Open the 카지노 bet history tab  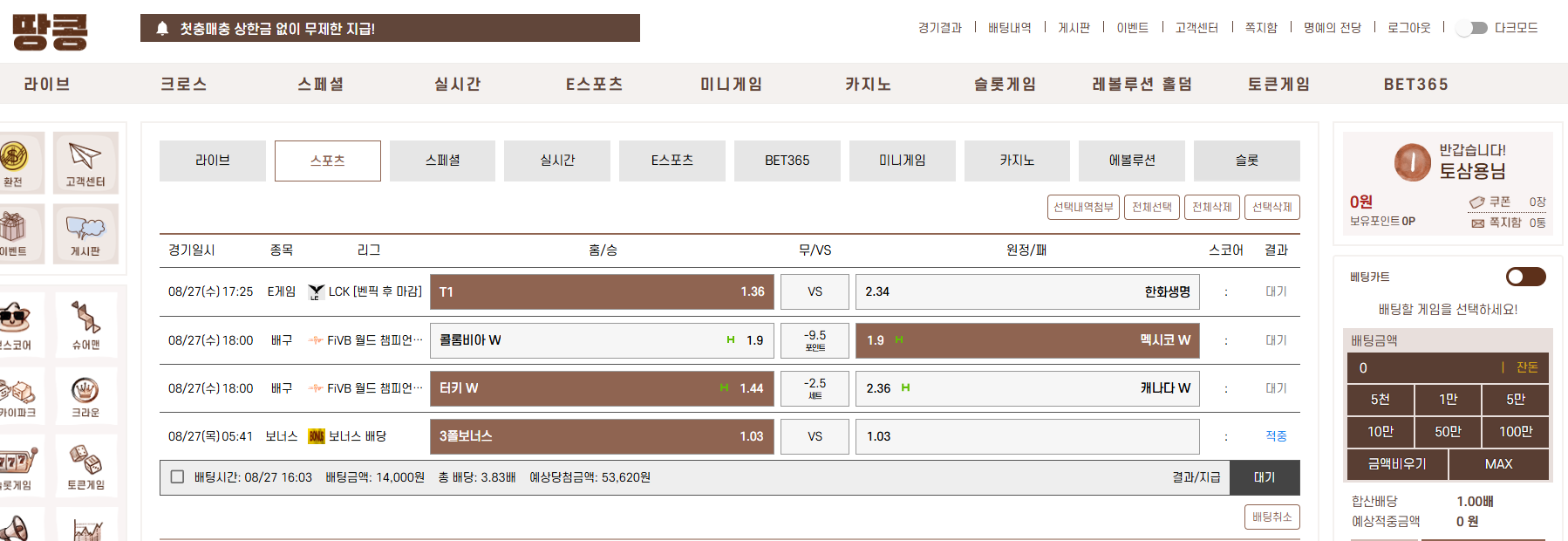point(1018,161)
